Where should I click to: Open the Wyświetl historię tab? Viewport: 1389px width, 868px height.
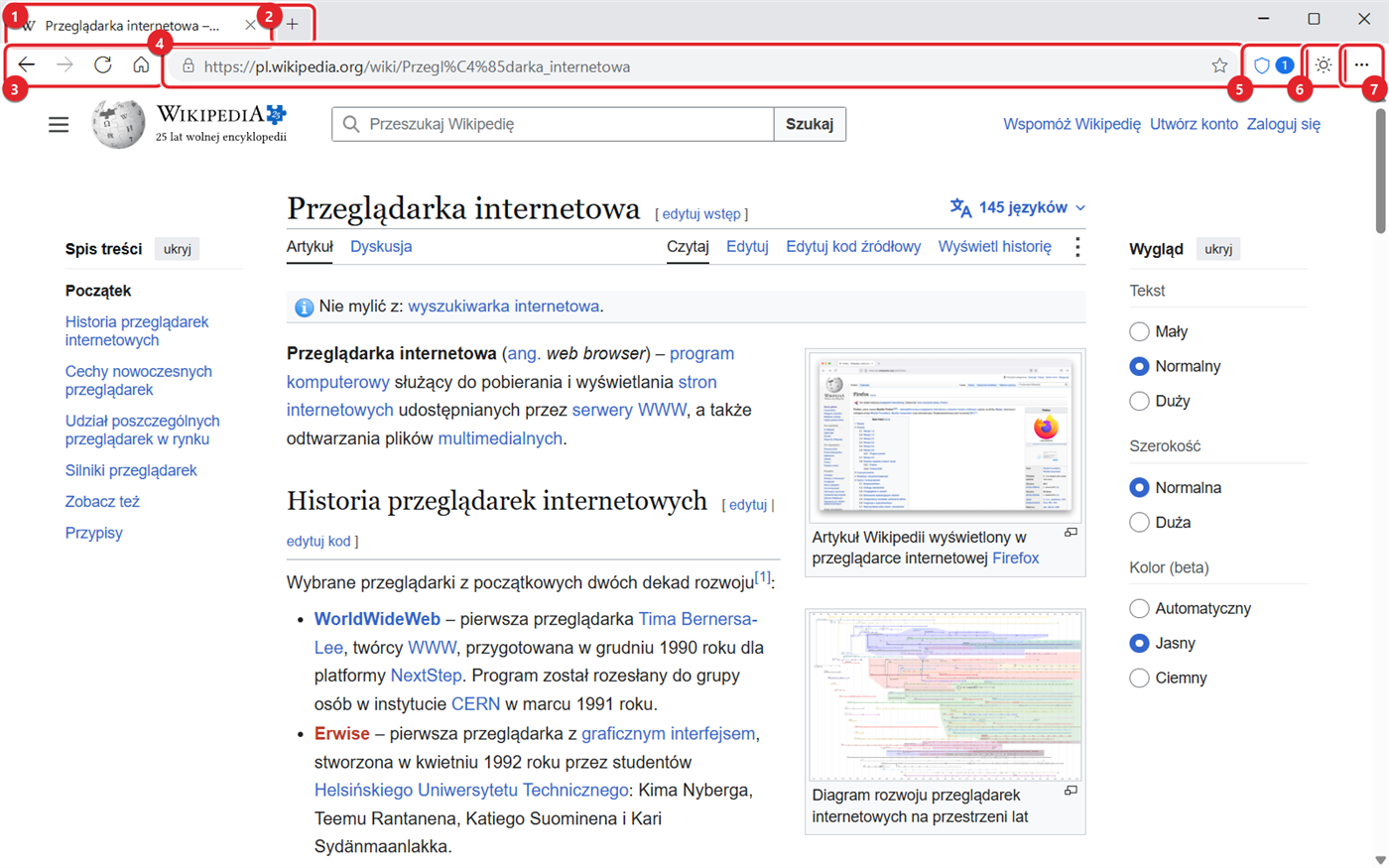coord(995,246)
